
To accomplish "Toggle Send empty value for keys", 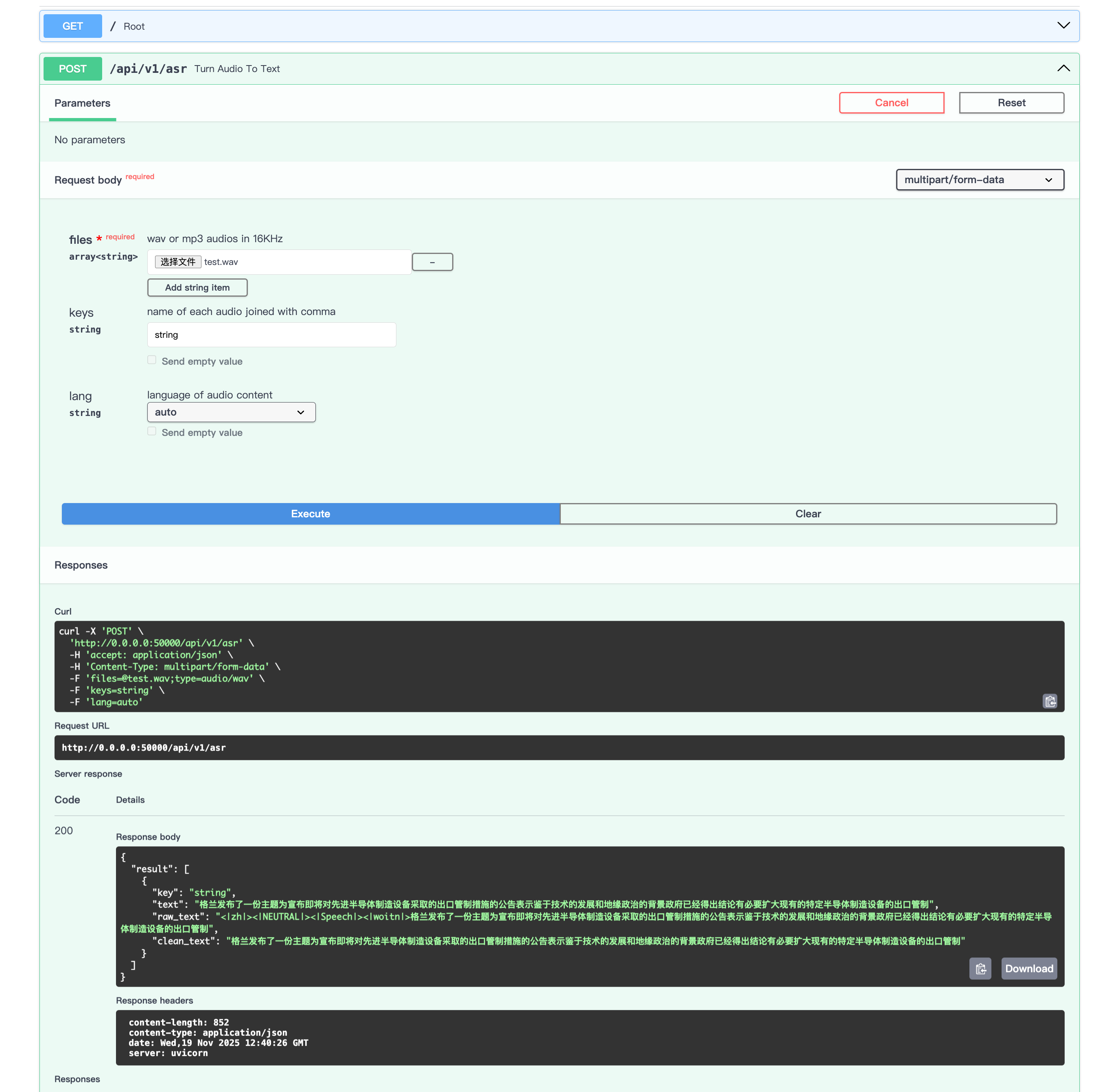I will [x=151, y=360].
